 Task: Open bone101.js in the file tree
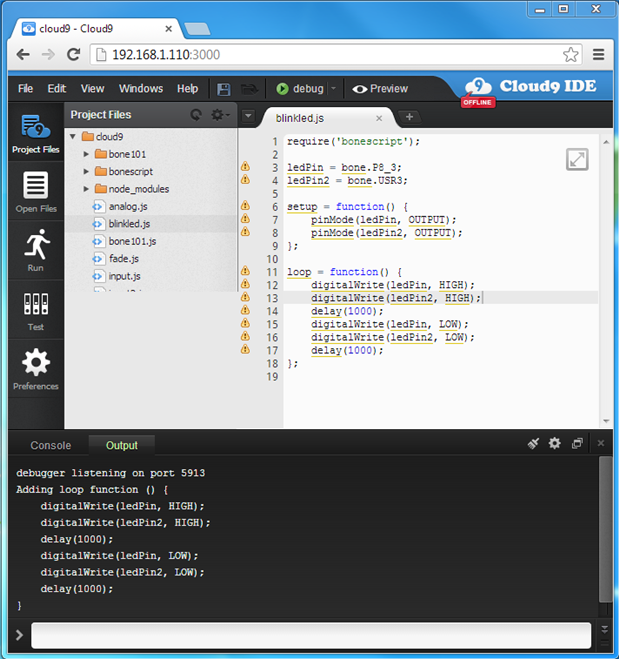click(x=132, y=241)
